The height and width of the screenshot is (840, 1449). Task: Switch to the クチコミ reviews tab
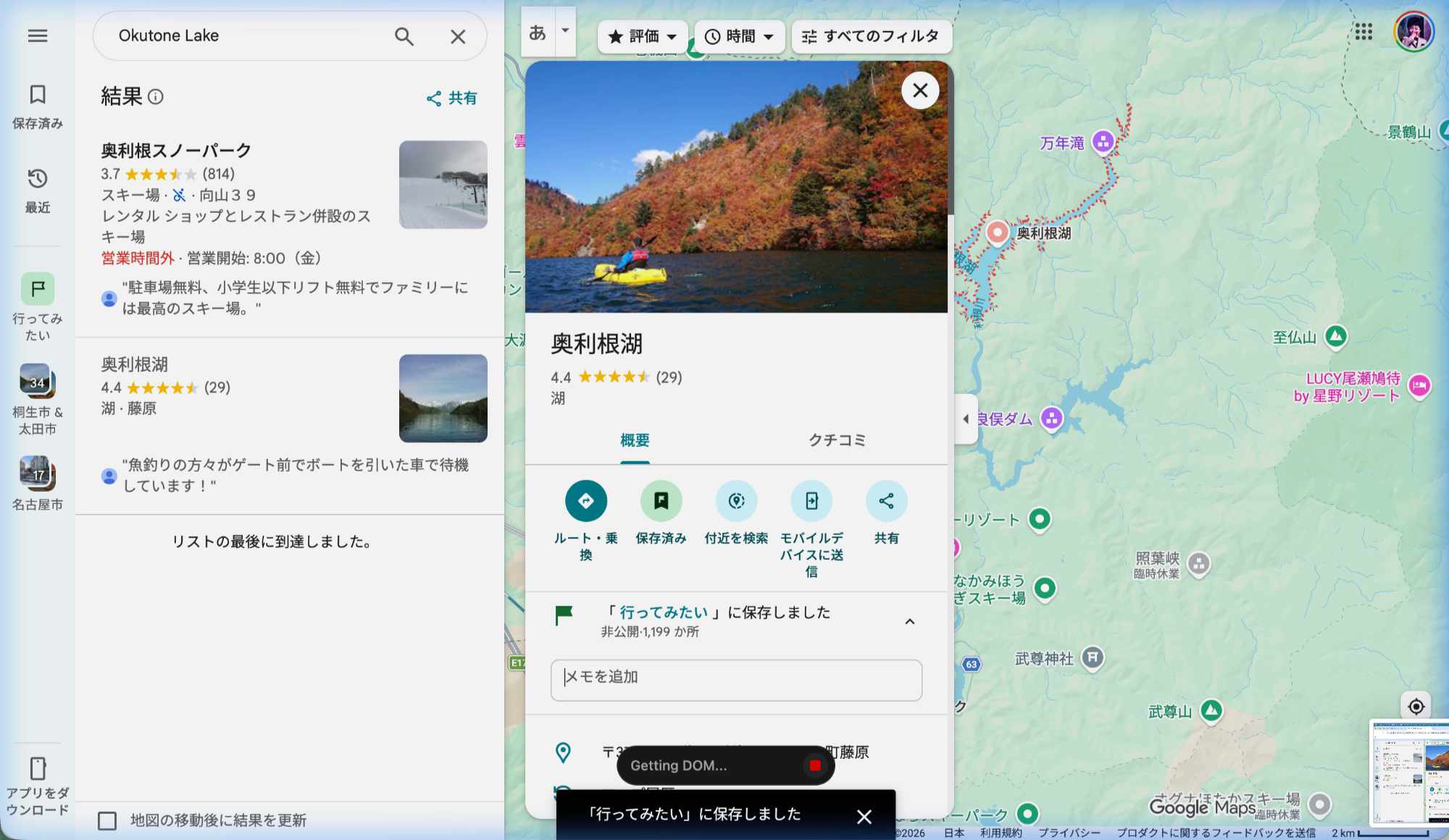point(837,440)
